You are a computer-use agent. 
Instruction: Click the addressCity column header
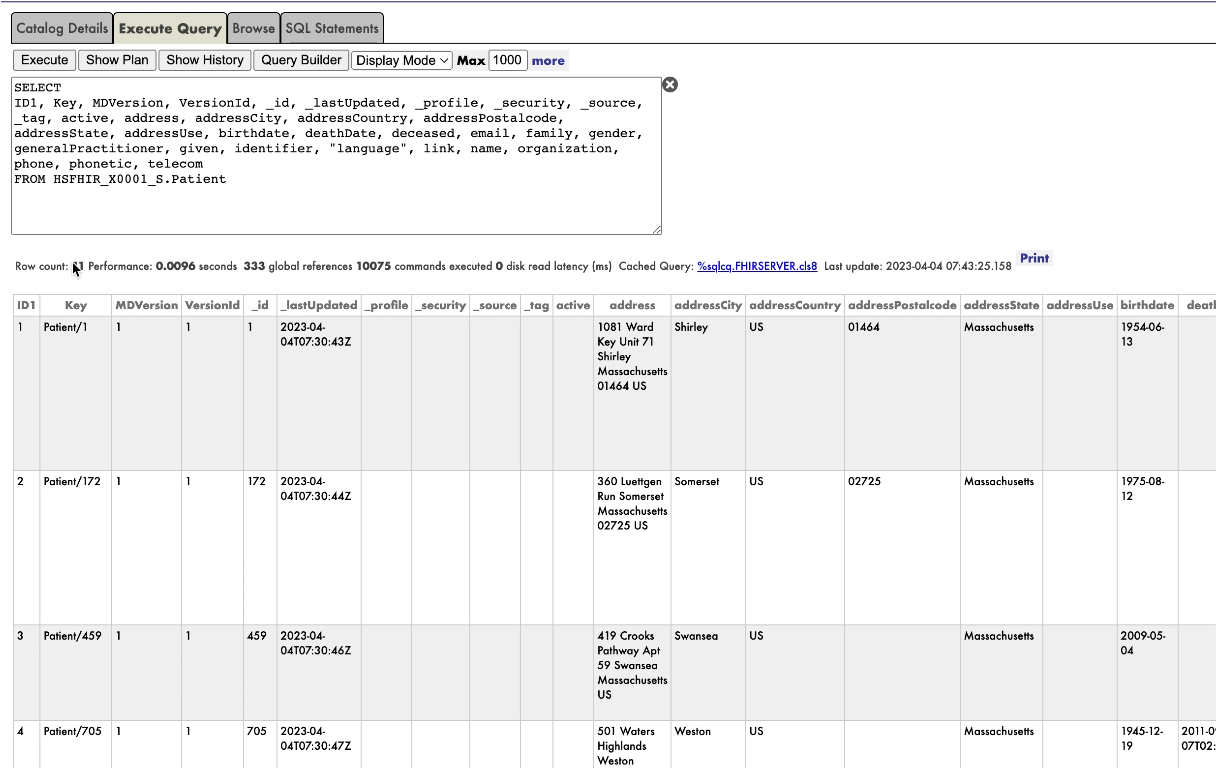pyautogui.click(x=708, y=305)
